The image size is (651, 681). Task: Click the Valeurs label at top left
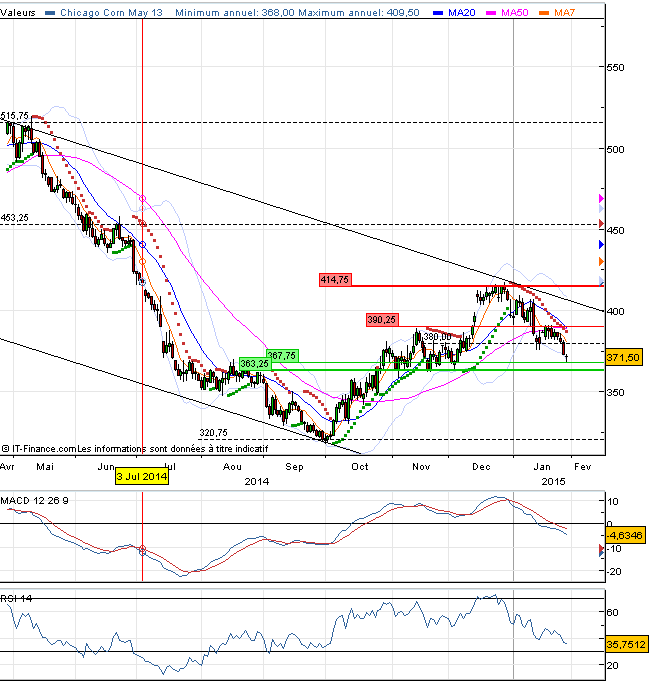click(x=18, y=13)
